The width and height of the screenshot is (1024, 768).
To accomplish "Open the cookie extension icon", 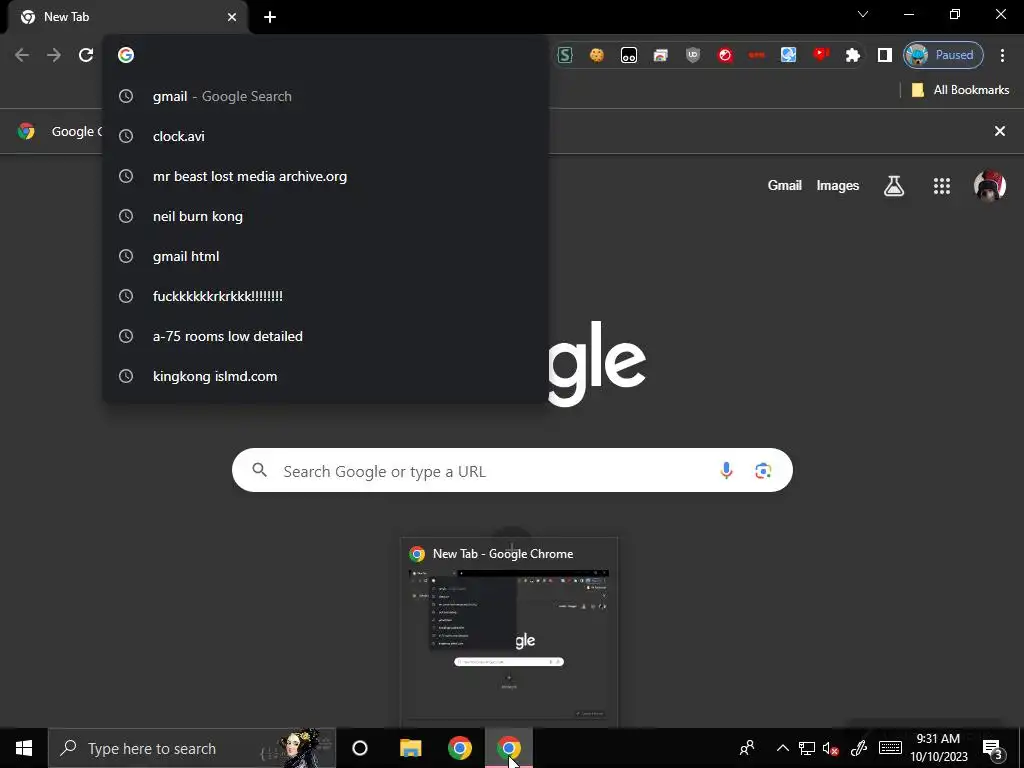I will [x=597, y=55].
